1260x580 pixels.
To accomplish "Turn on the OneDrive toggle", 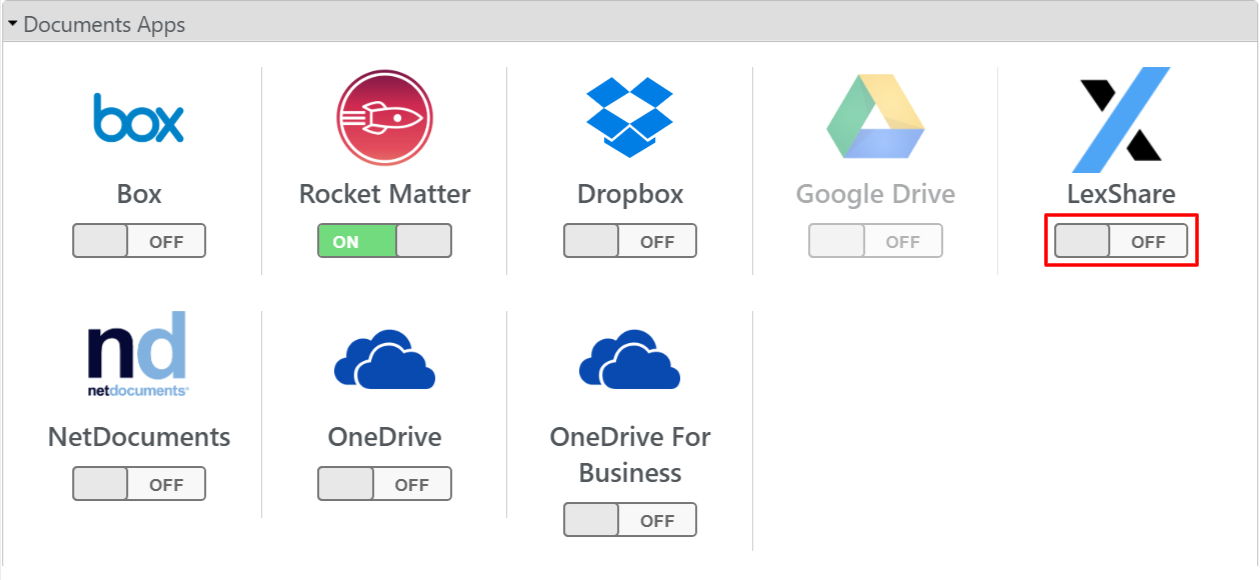I will 385,484.
